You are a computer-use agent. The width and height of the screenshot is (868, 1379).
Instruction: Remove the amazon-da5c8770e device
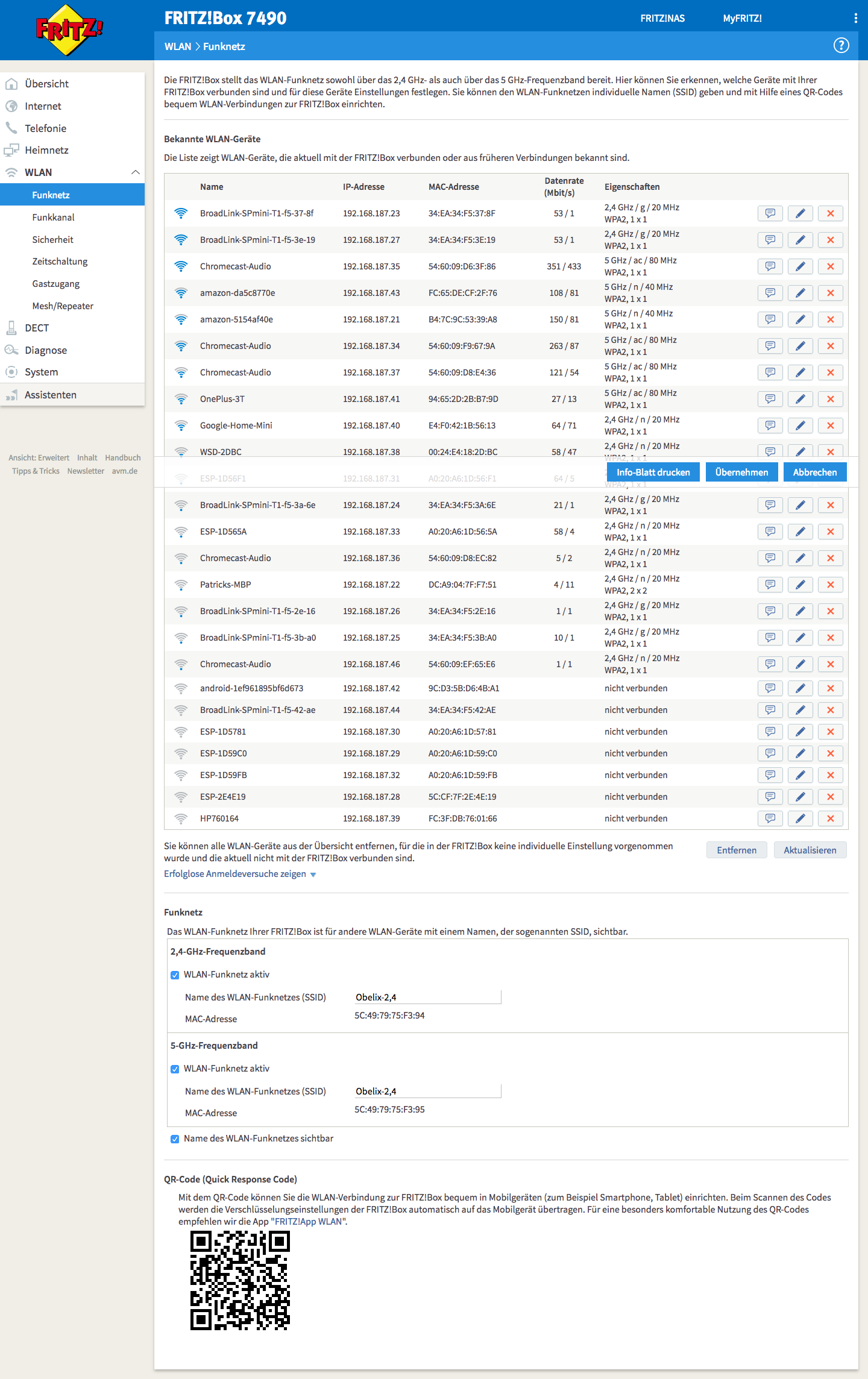pyautogui.click(x=830, y=293)
